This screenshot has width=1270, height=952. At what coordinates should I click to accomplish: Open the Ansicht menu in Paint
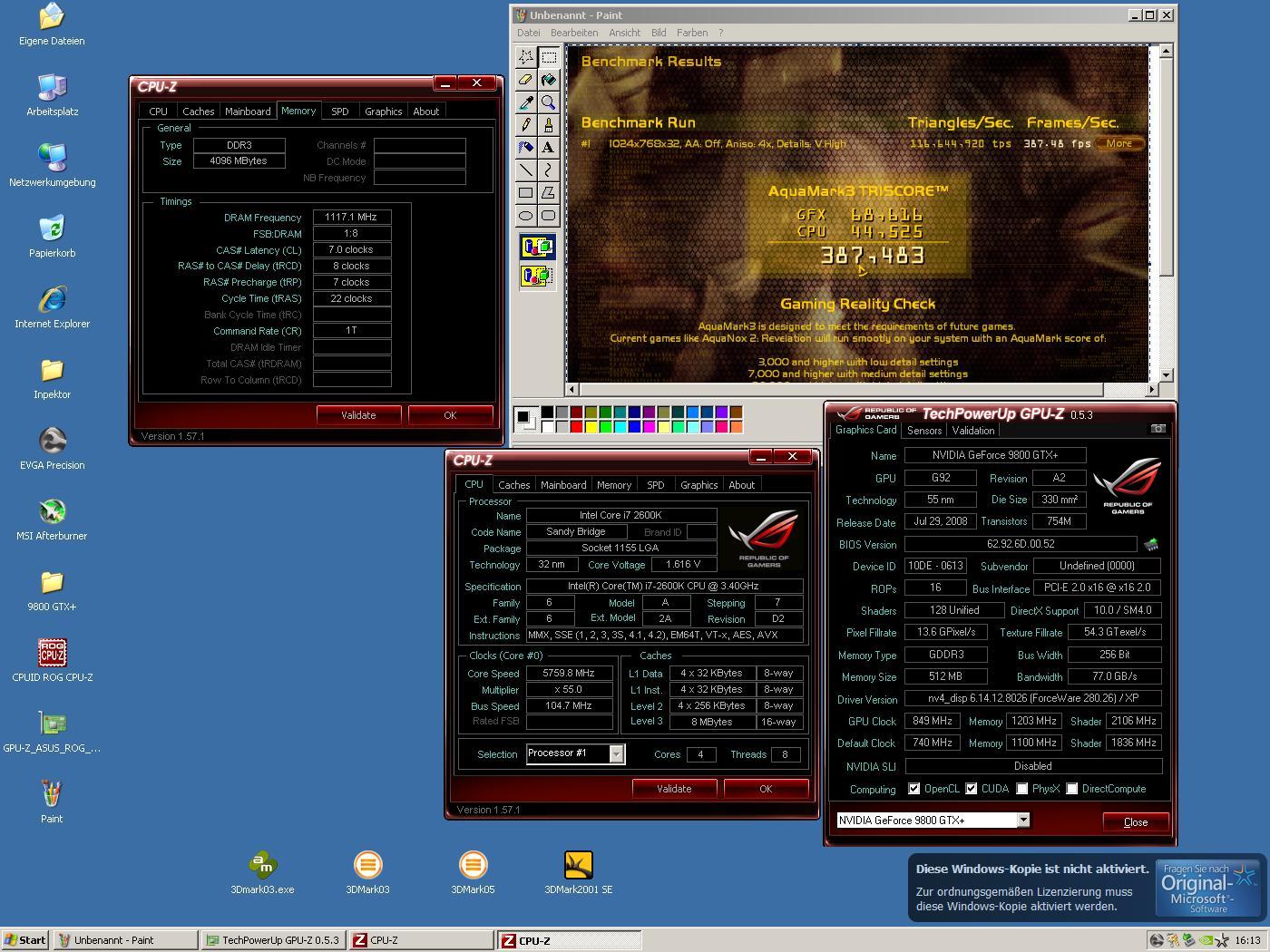(625, 33)
